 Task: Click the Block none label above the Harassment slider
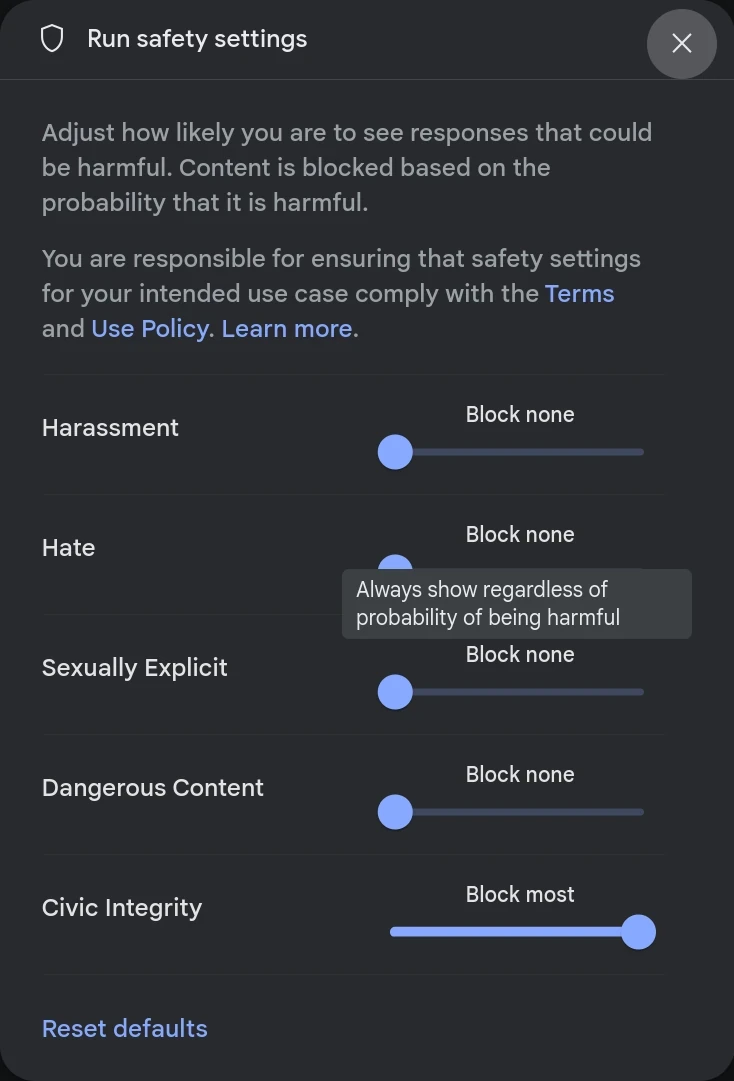pyautogui.click(x=520, y=414)
